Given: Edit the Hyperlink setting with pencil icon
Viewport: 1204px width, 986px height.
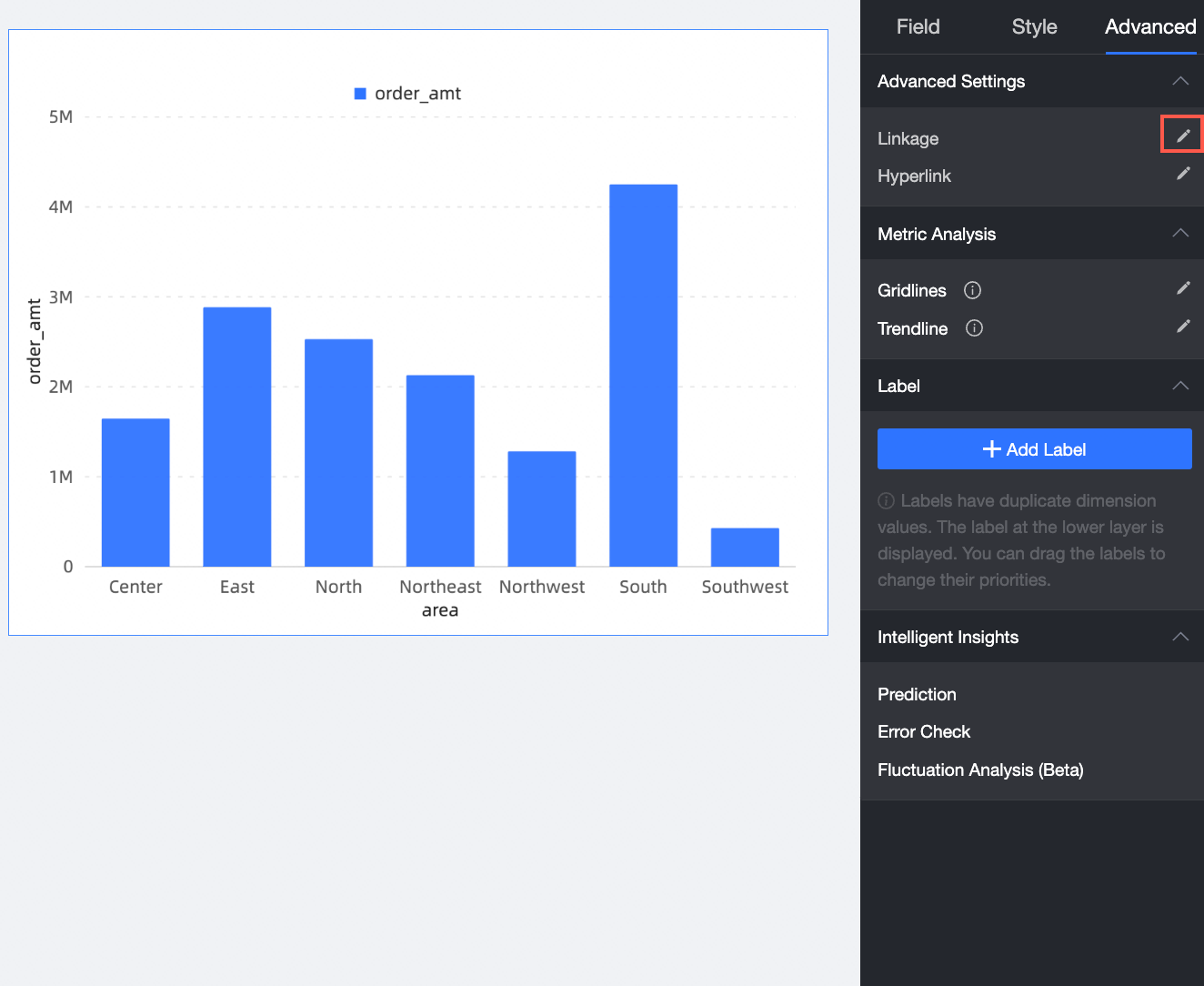Looking at the screenshot, I should tap(1183, 173).
